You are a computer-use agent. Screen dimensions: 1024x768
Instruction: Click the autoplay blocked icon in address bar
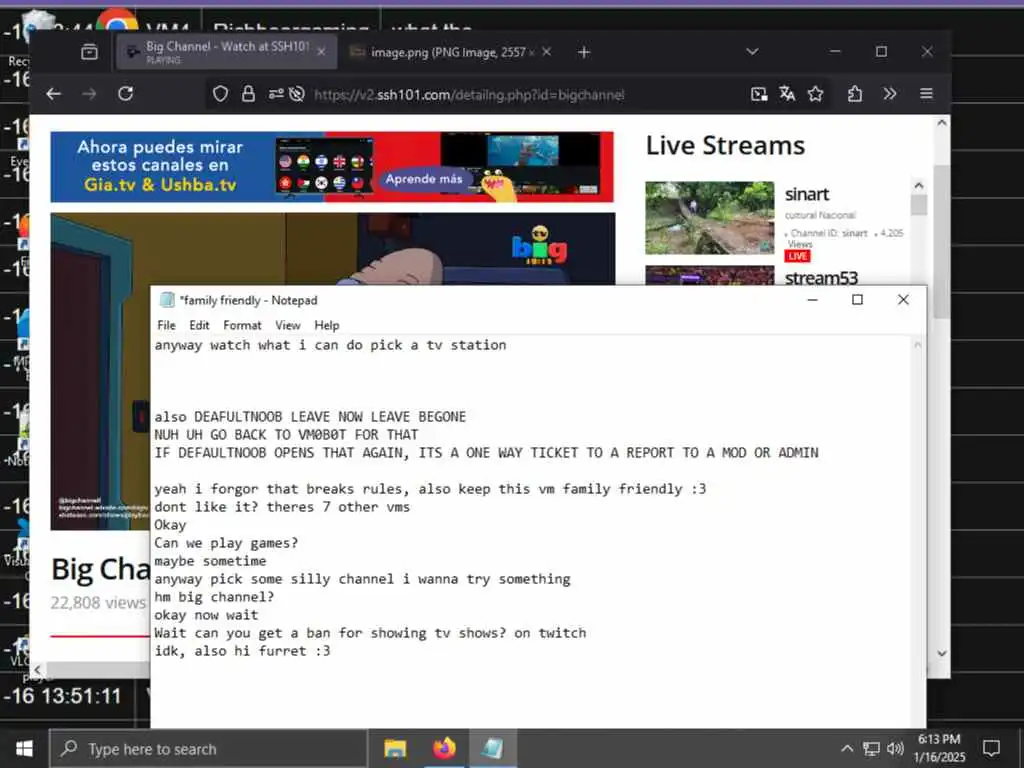click(x=296, y=94)
